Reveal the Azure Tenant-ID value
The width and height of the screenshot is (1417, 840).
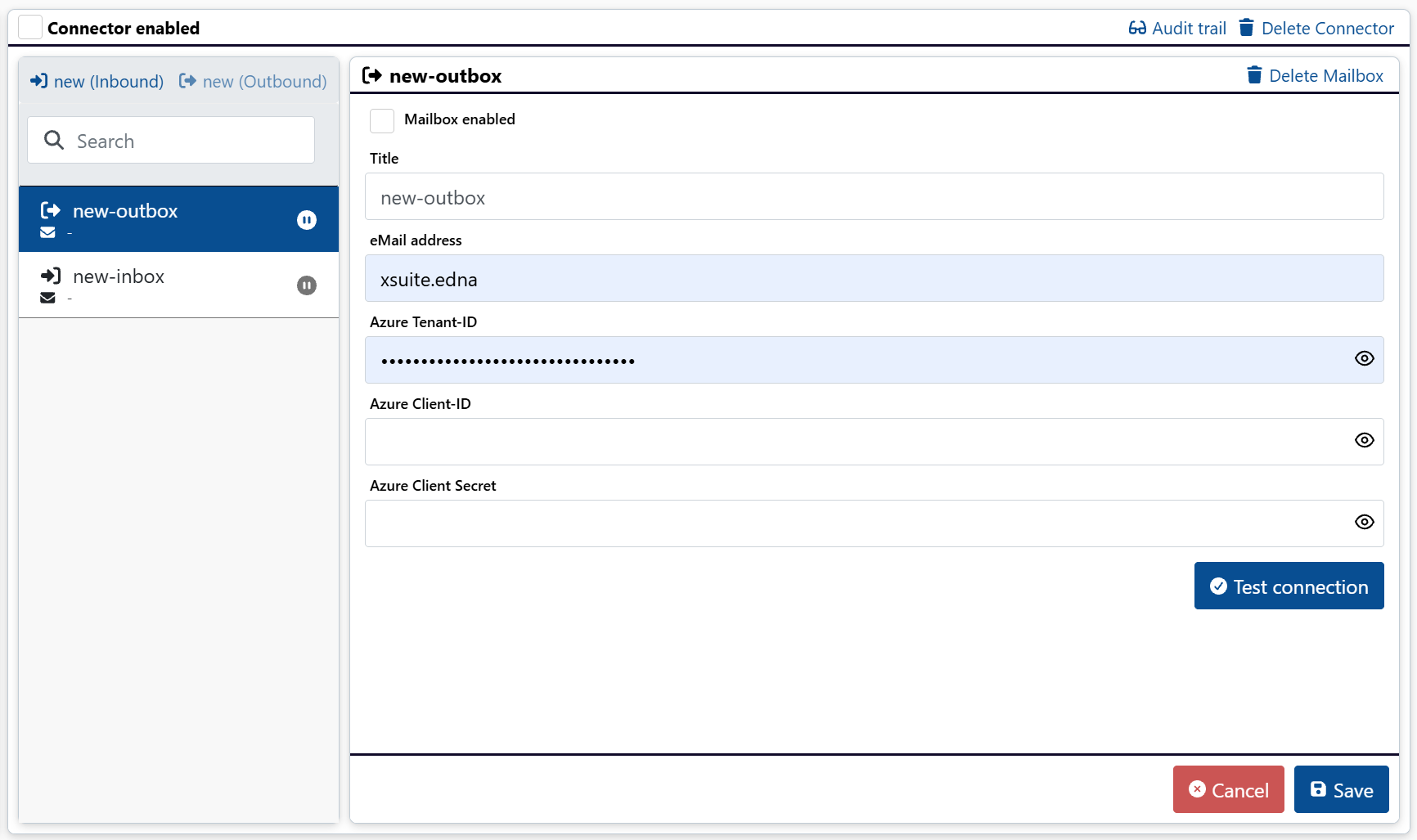point(1364,358)
